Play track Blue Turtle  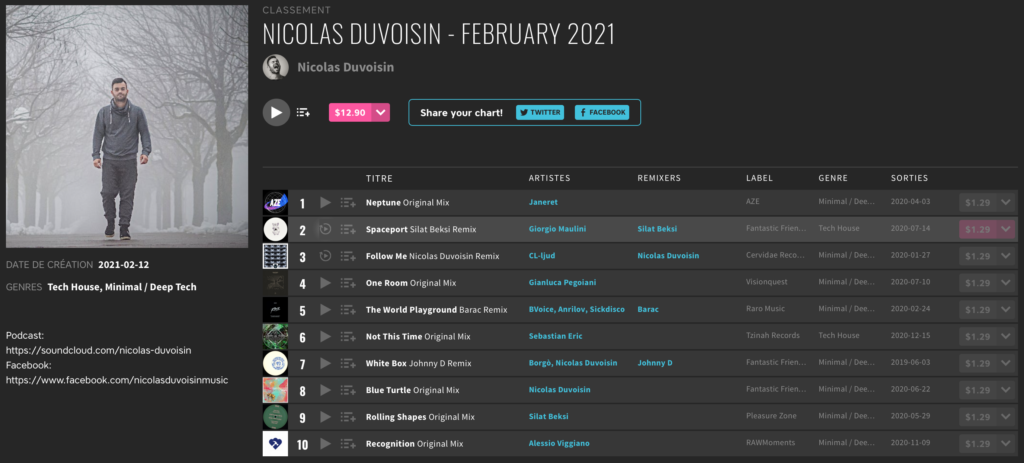click(x=325, y=390)
